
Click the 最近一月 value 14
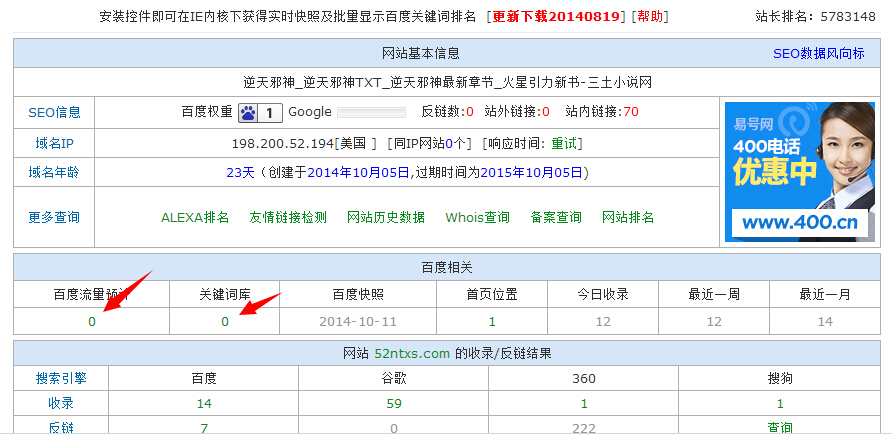tap(825, 322)
